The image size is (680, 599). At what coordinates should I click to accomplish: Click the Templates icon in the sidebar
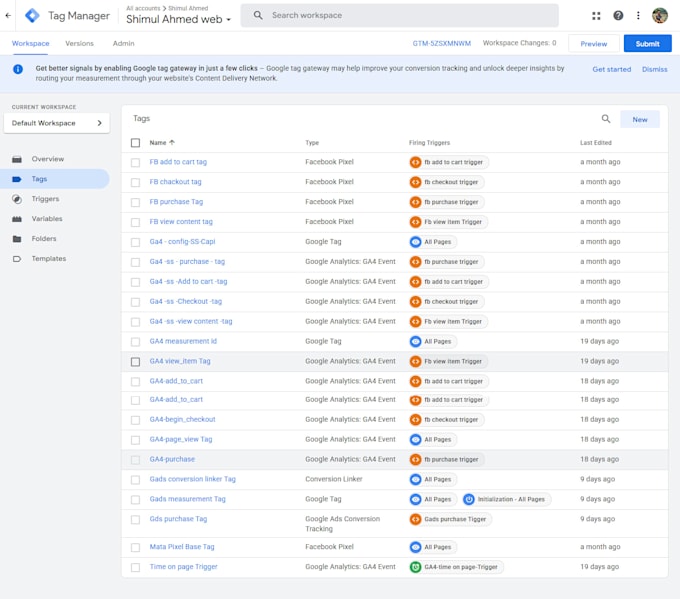point(17,259)
